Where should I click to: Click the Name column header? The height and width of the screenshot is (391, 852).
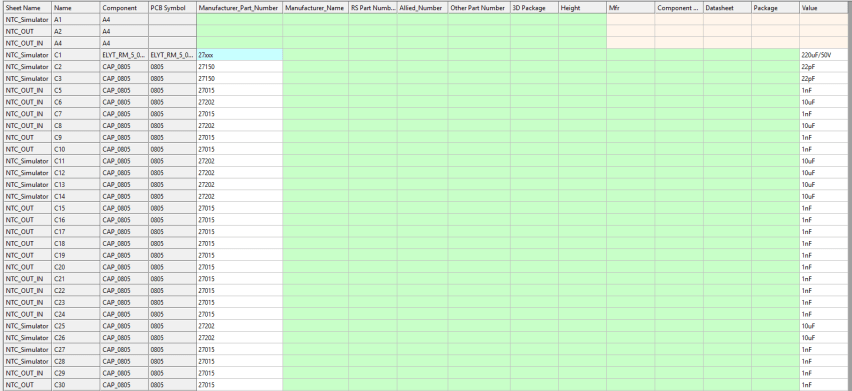click(x=76, y=8)
